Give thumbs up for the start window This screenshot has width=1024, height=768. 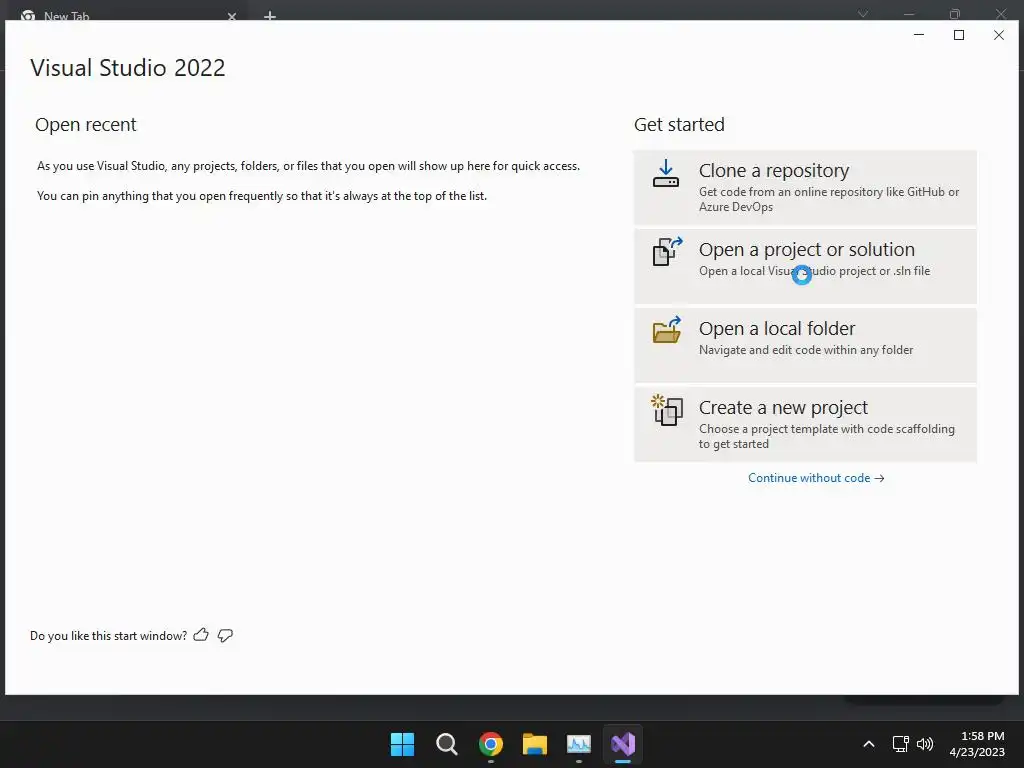[x=201, y=635]
